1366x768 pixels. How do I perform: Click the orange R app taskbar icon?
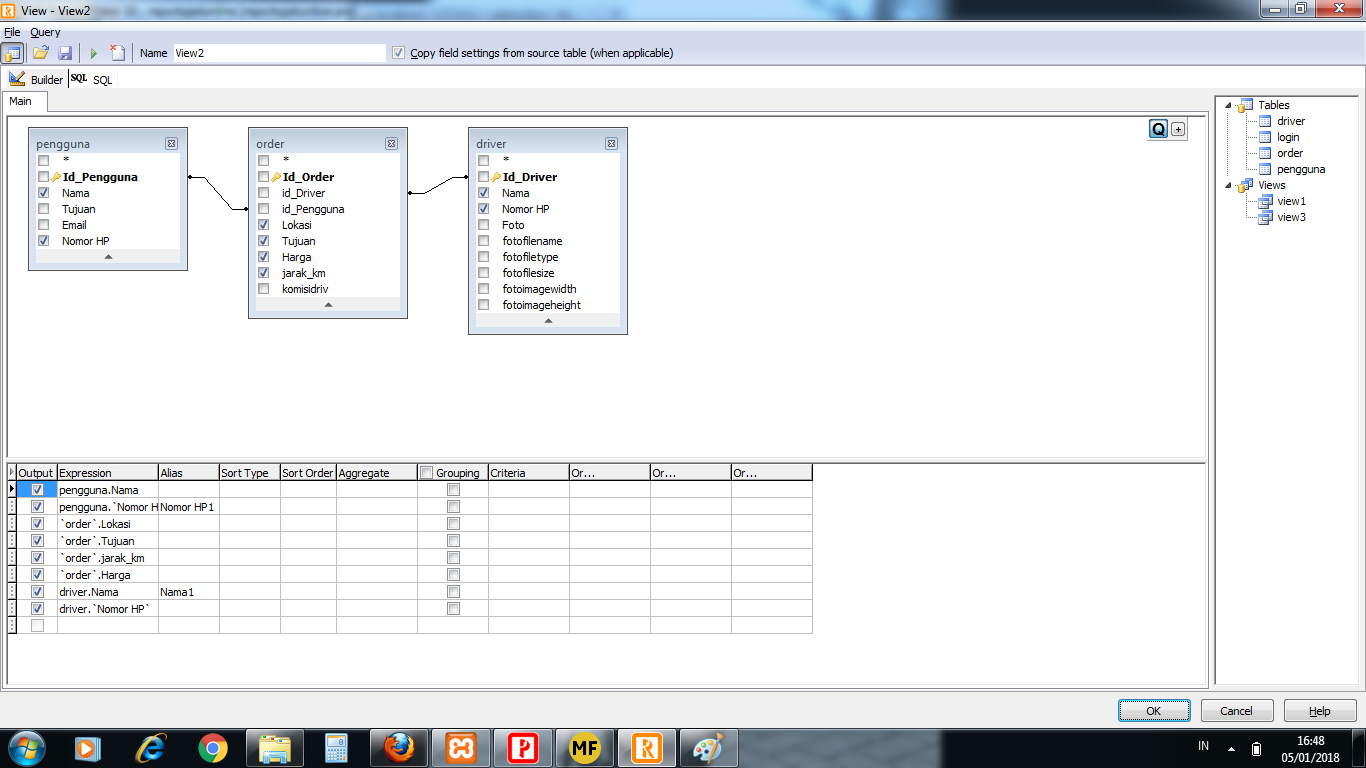[x=647, y=748]
